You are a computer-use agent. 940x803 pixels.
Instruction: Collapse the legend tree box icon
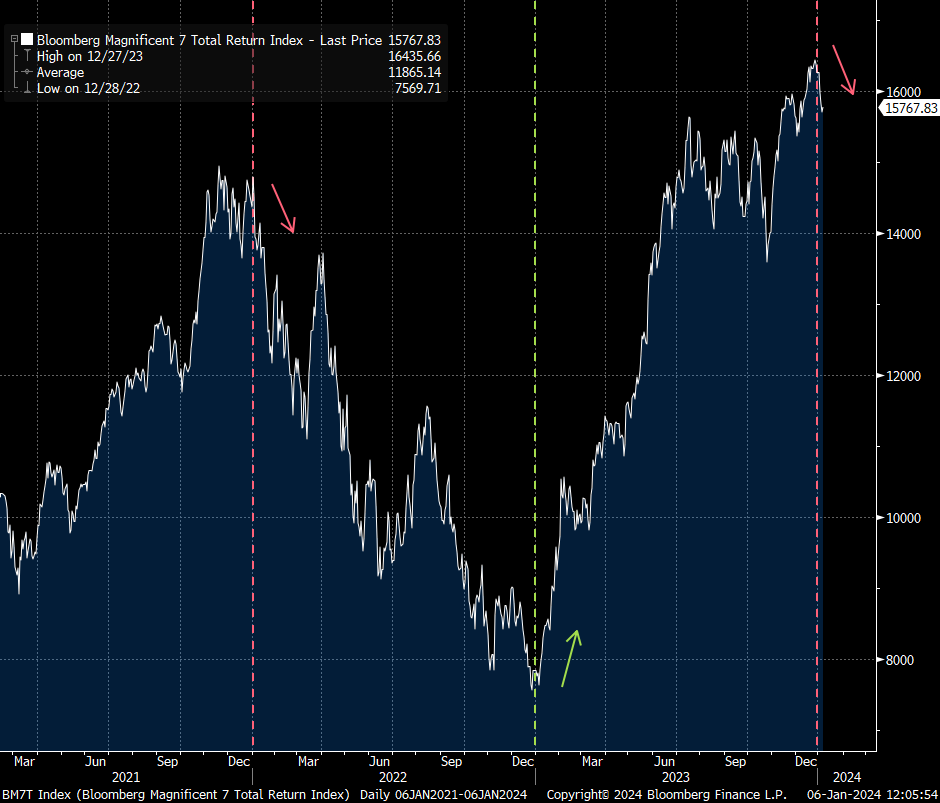14,39
